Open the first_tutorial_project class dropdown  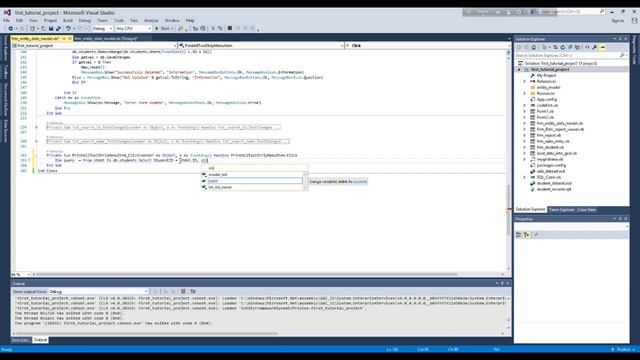coord(95,46)
